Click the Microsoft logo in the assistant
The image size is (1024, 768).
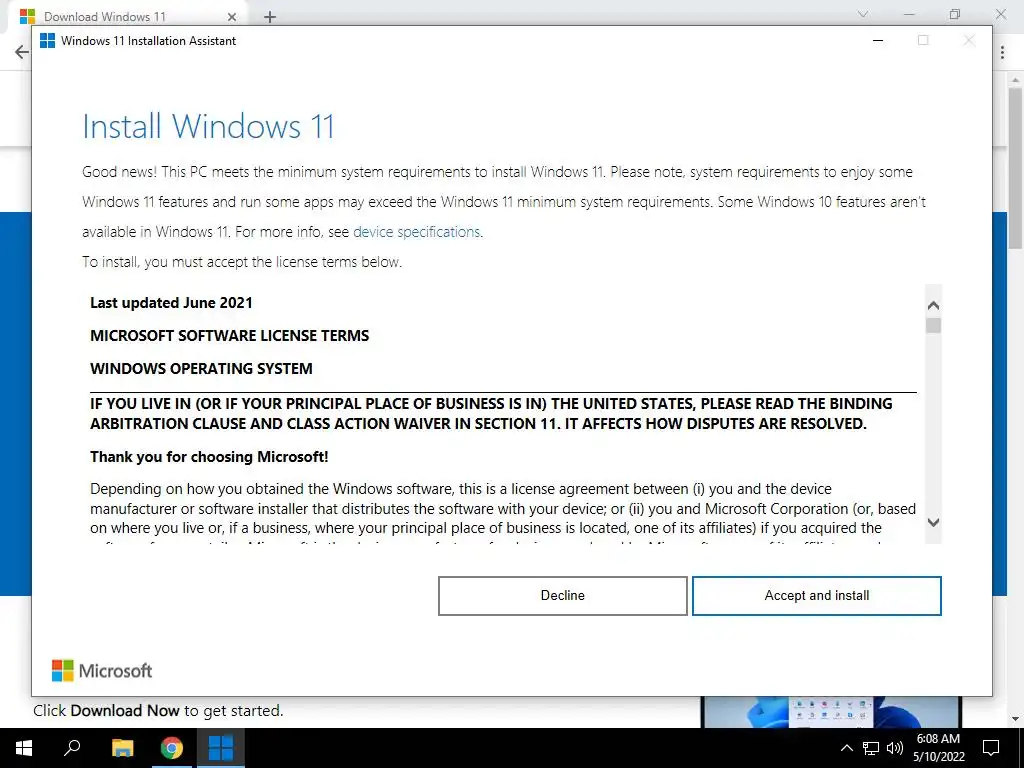(102, 671)
